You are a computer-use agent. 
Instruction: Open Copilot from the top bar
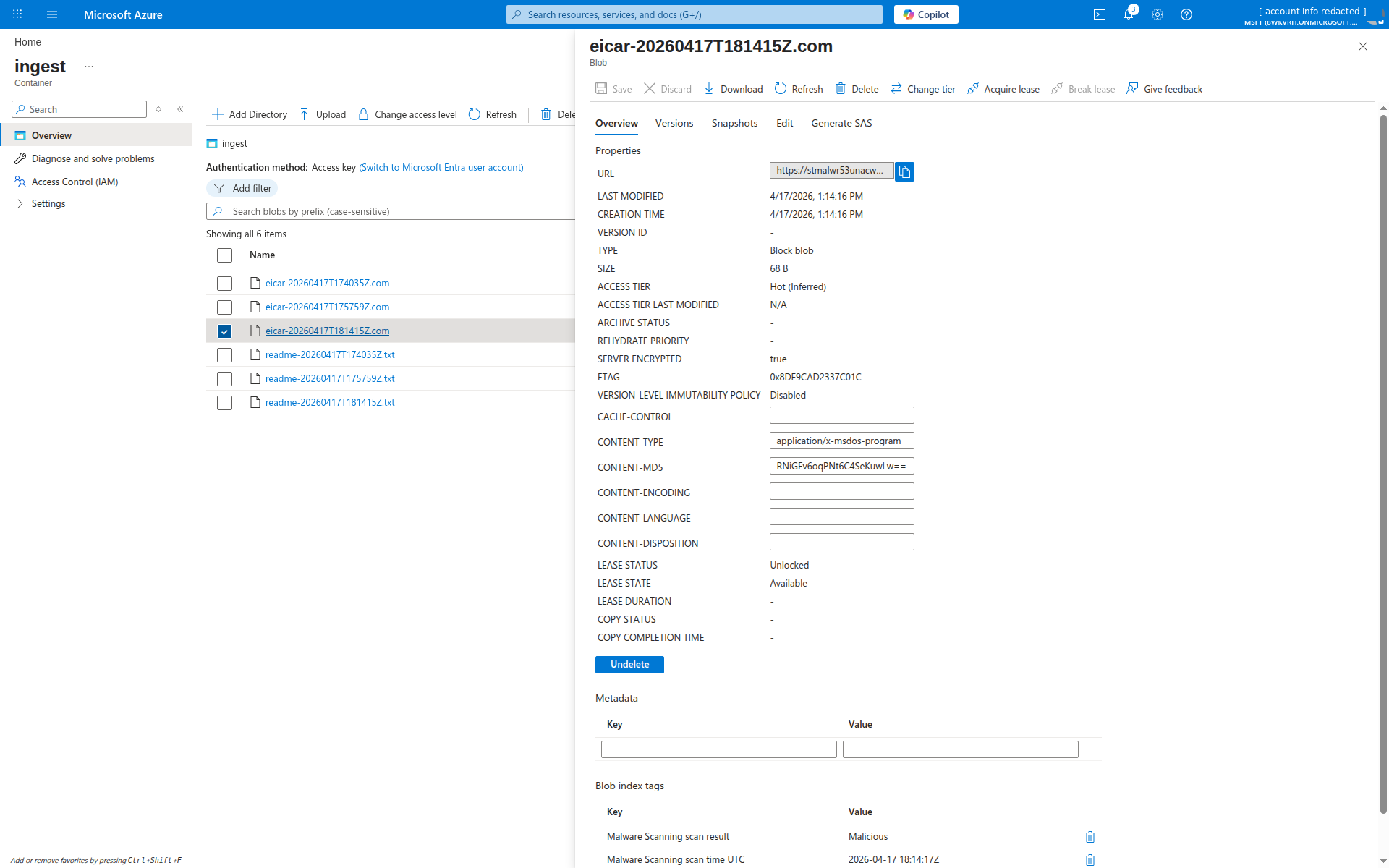click(x=926, y=14)
